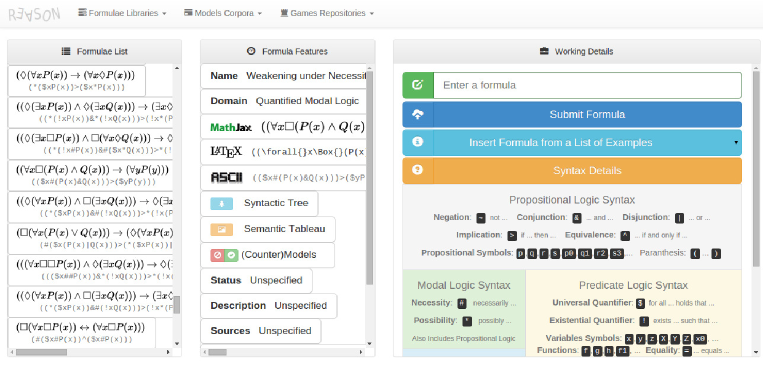Screen dimensions: 763x365
Task: Click the LaTeX logo row
Action: 283,152
